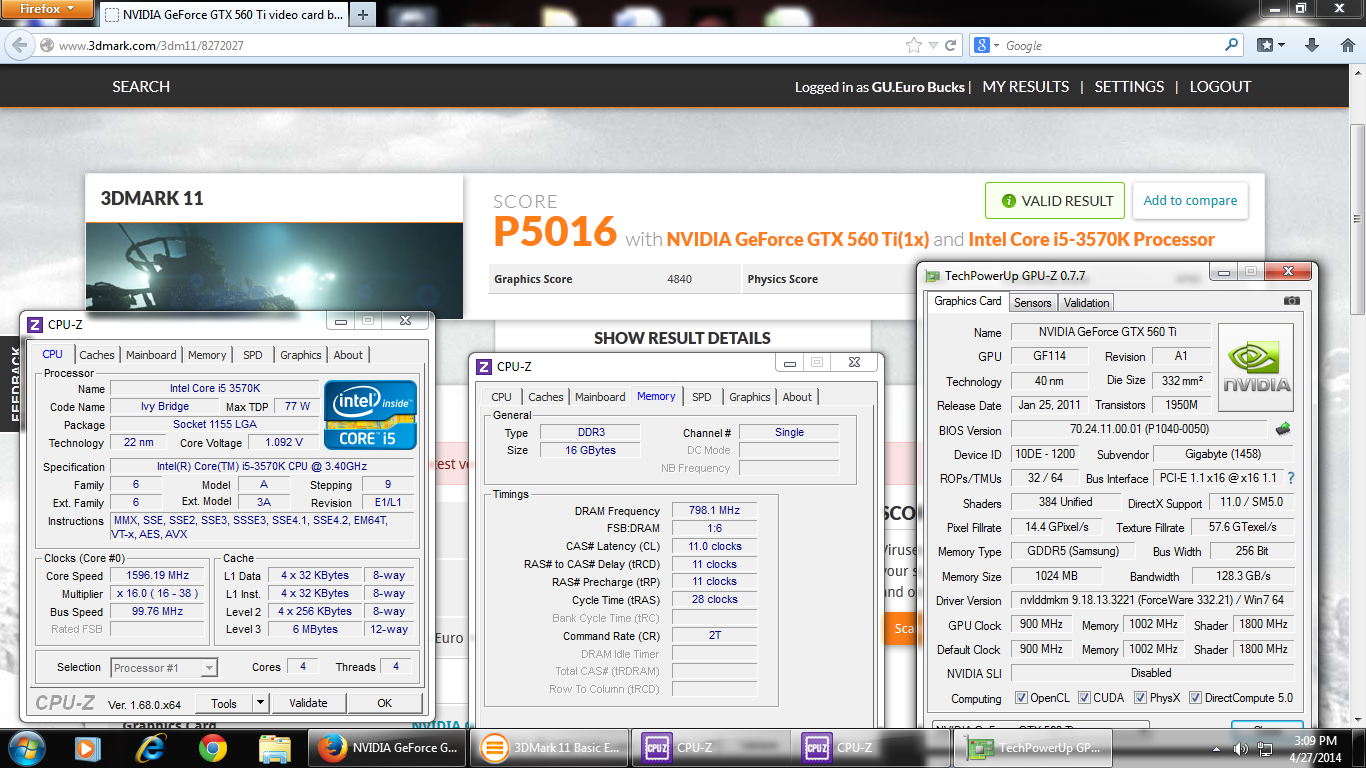Click the Bus Interface question mark icon
Viewport: 1366px width, 769px height.
[1291, 478]
